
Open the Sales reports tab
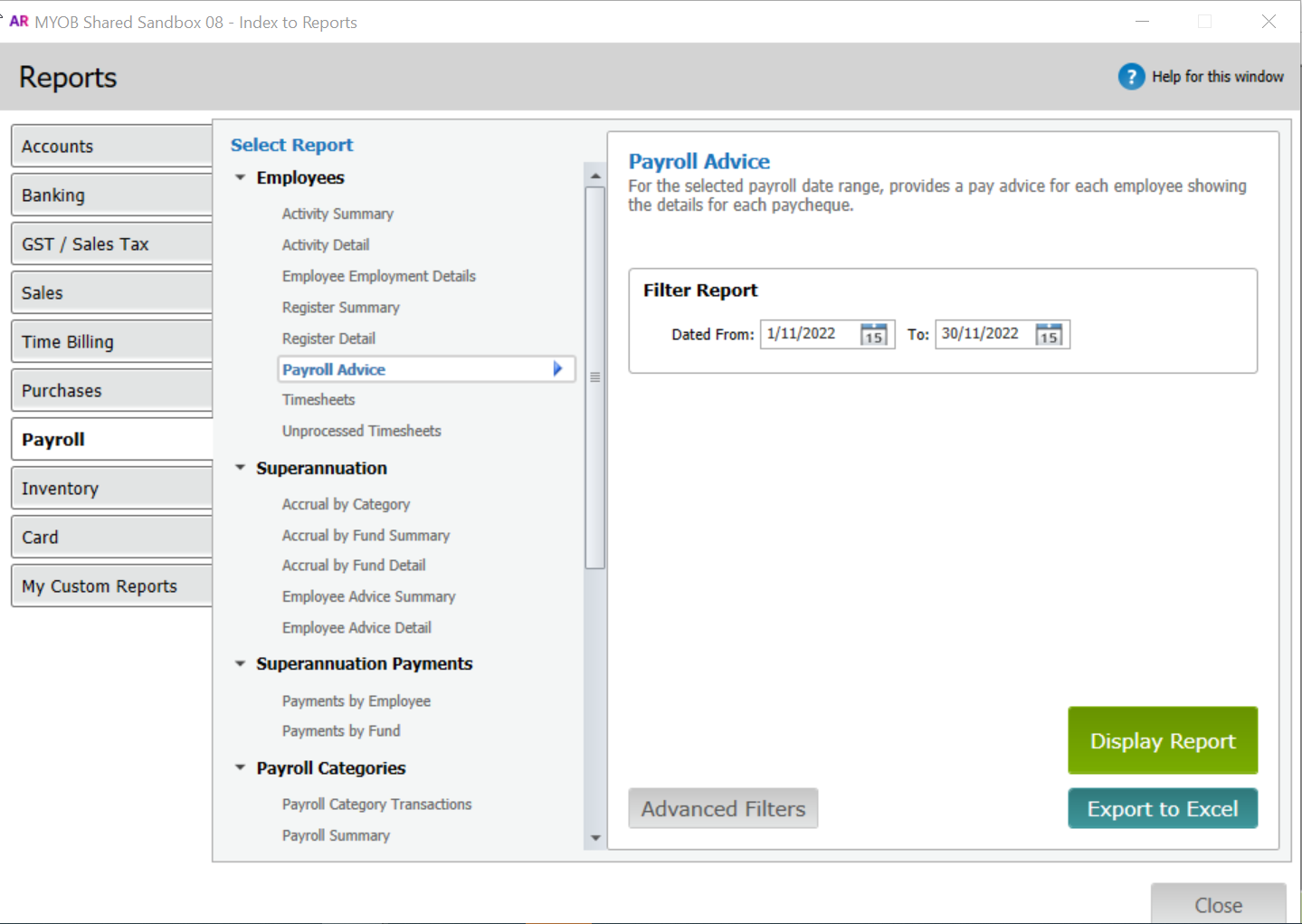[x=112, y=292]
